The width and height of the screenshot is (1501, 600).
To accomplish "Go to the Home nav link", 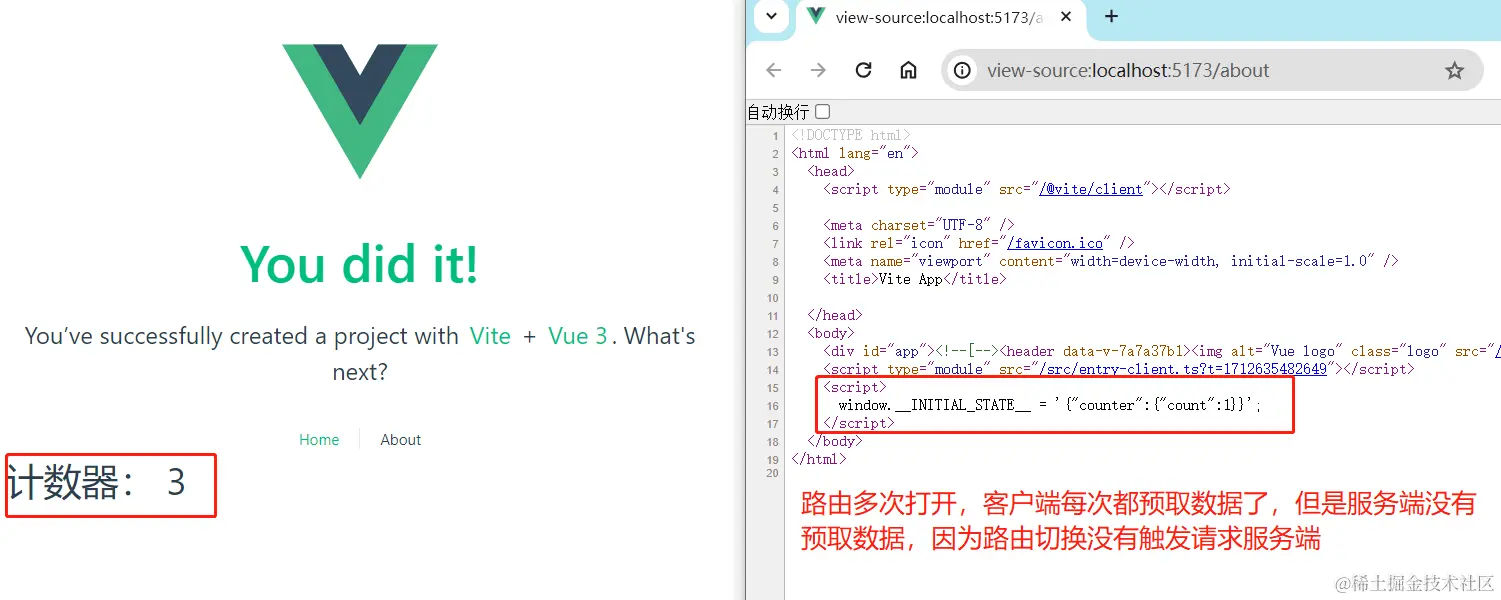I will pos(319,440).
